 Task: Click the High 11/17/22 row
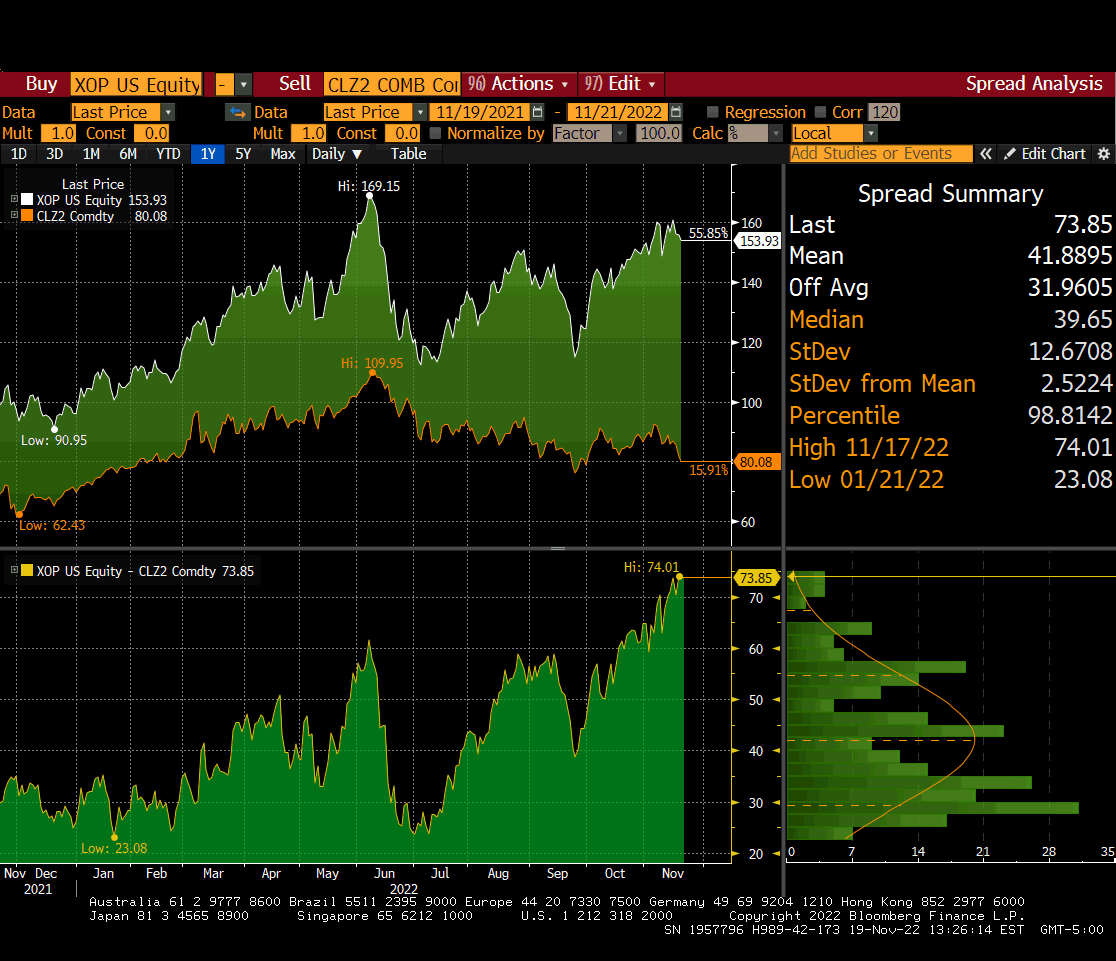point(950,448)
